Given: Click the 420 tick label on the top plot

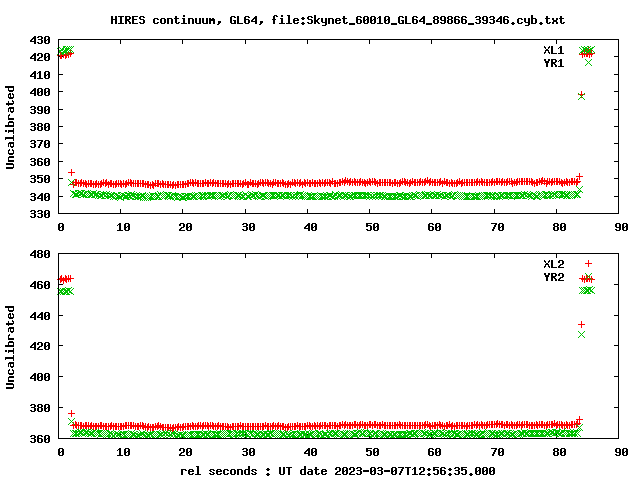Looking at the screenshot, I should tap(40, 57).
